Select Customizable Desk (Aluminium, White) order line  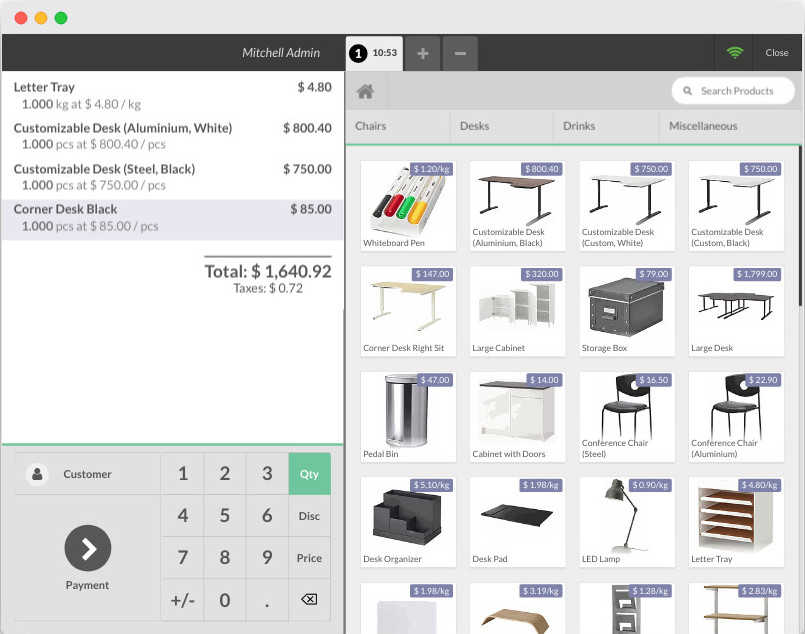172,137
